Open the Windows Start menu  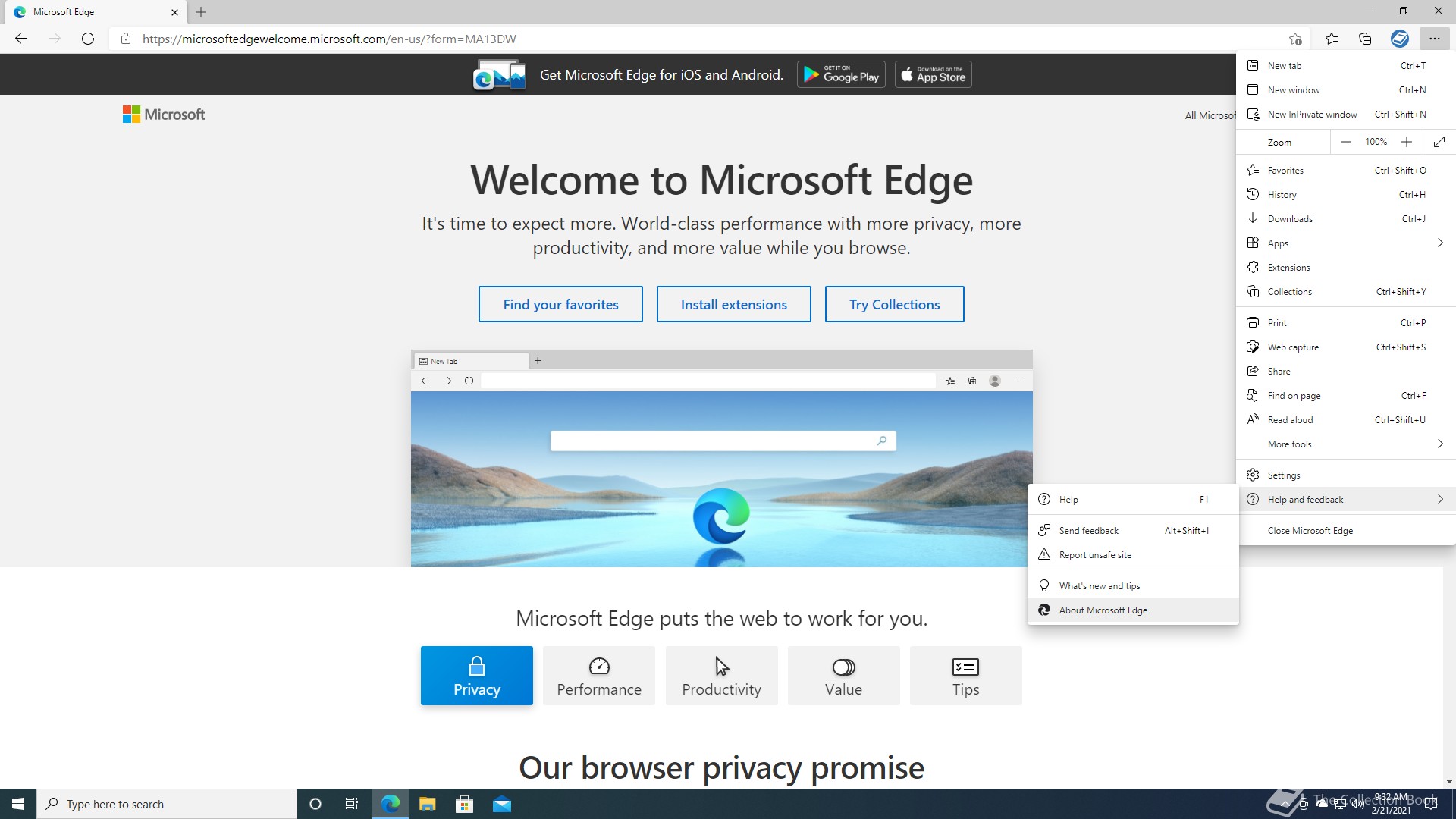pos(18,804)
